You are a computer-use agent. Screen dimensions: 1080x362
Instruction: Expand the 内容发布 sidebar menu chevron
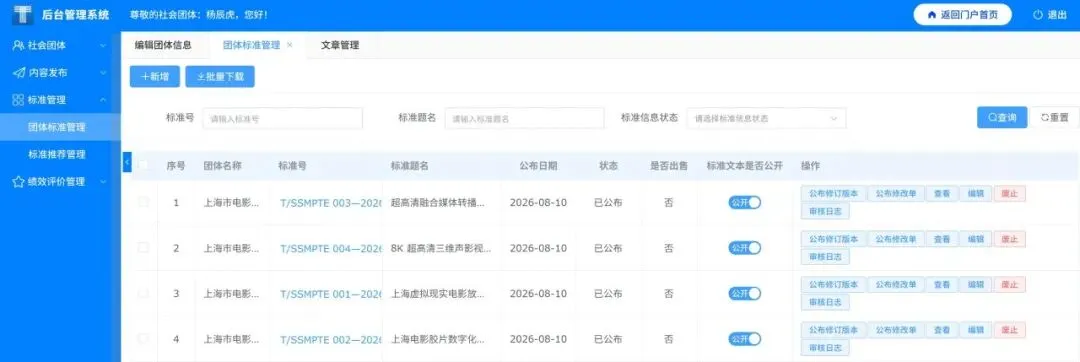tap(103, 72)
